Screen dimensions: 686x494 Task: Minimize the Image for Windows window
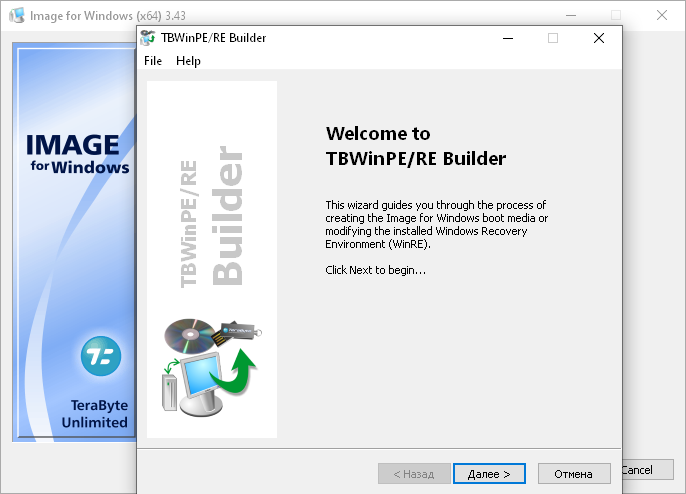571,15
